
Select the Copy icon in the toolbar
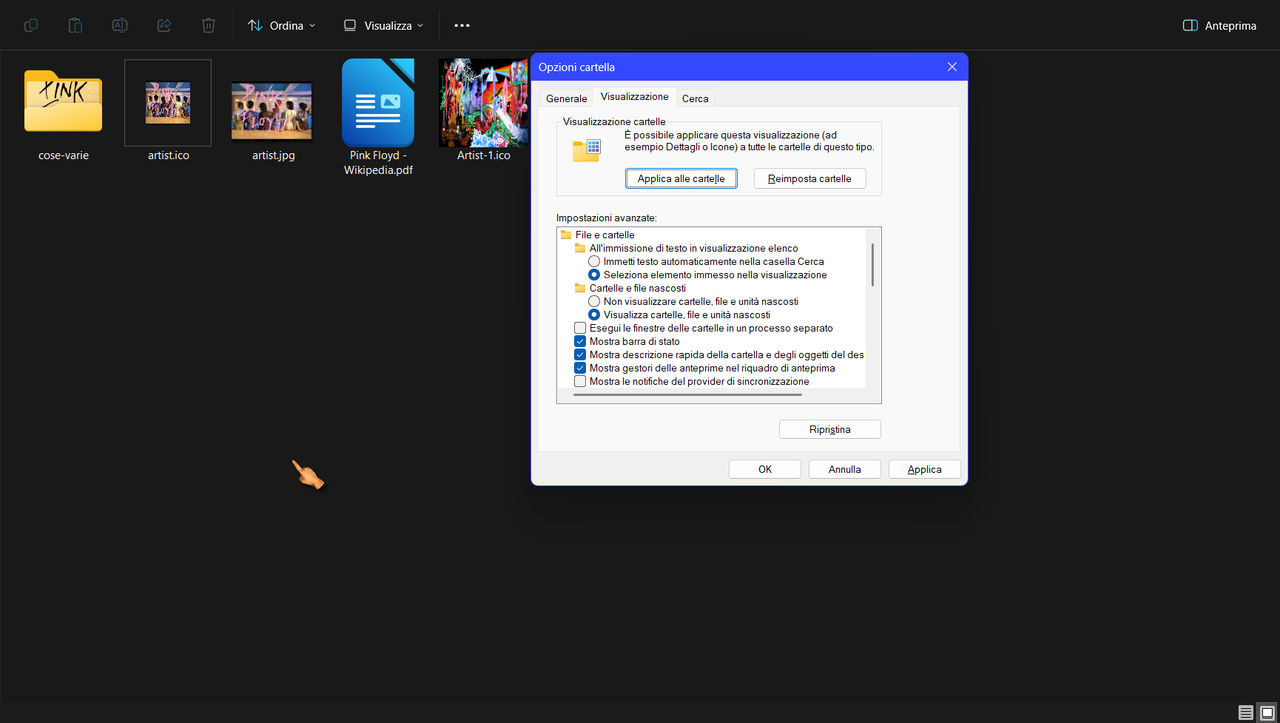pyautogui.click(x=30, y=25)
